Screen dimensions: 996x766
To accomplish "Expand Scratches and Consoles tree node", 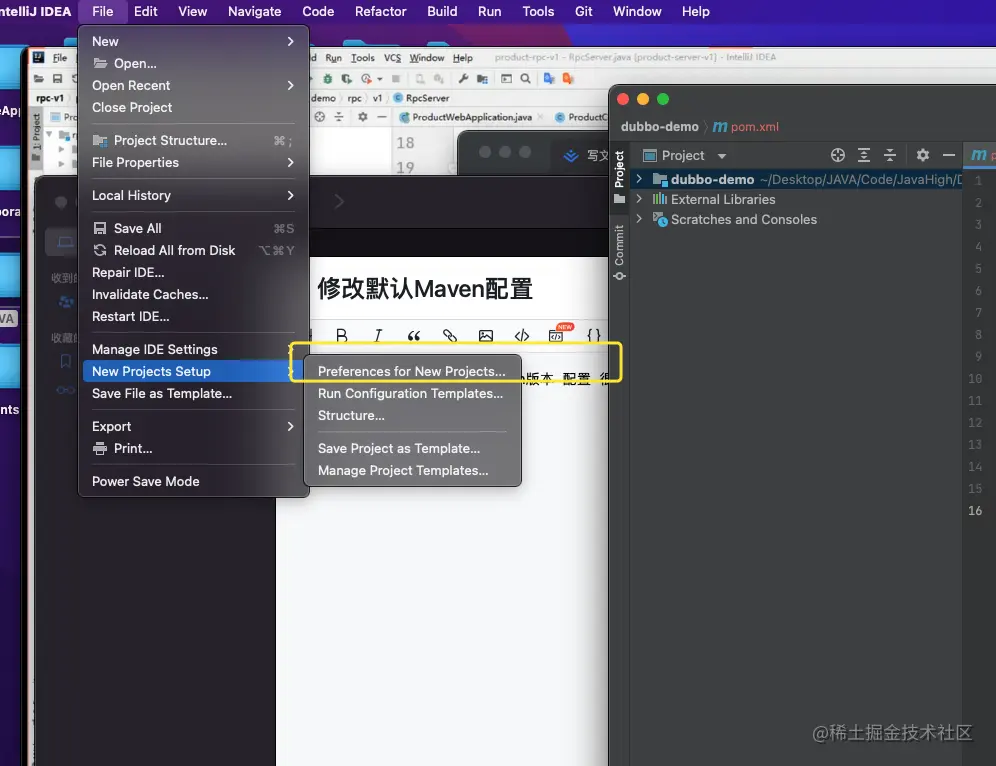I will (639, 218).
